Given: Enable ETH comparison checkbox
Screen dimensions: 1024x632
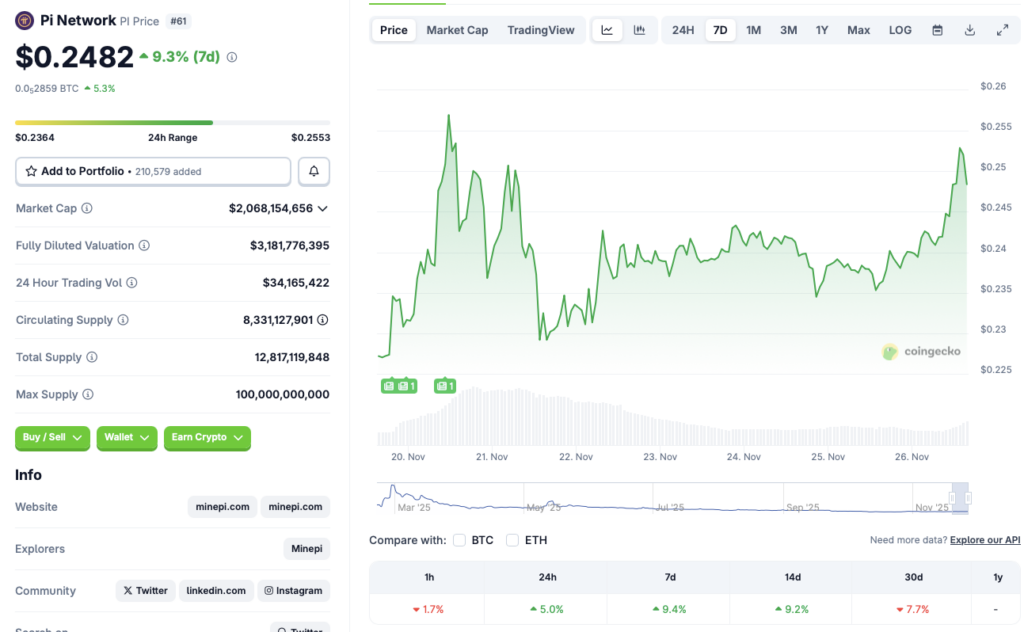Looking at the screenshot, I should pos(512,540).
